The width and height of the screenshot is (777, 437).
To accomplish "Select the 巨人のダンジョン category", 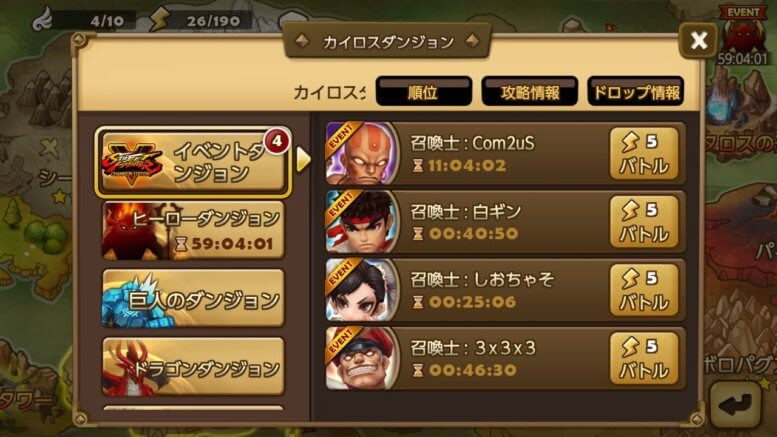I will click(x=193, y=299).
